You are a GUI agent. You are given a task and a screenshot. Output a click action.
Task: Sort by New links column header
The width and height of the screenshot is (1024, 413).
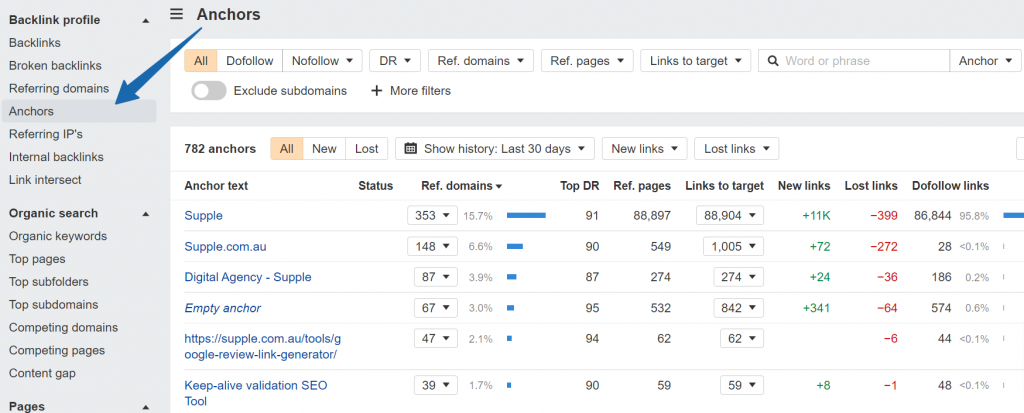(x=804, y=186)
